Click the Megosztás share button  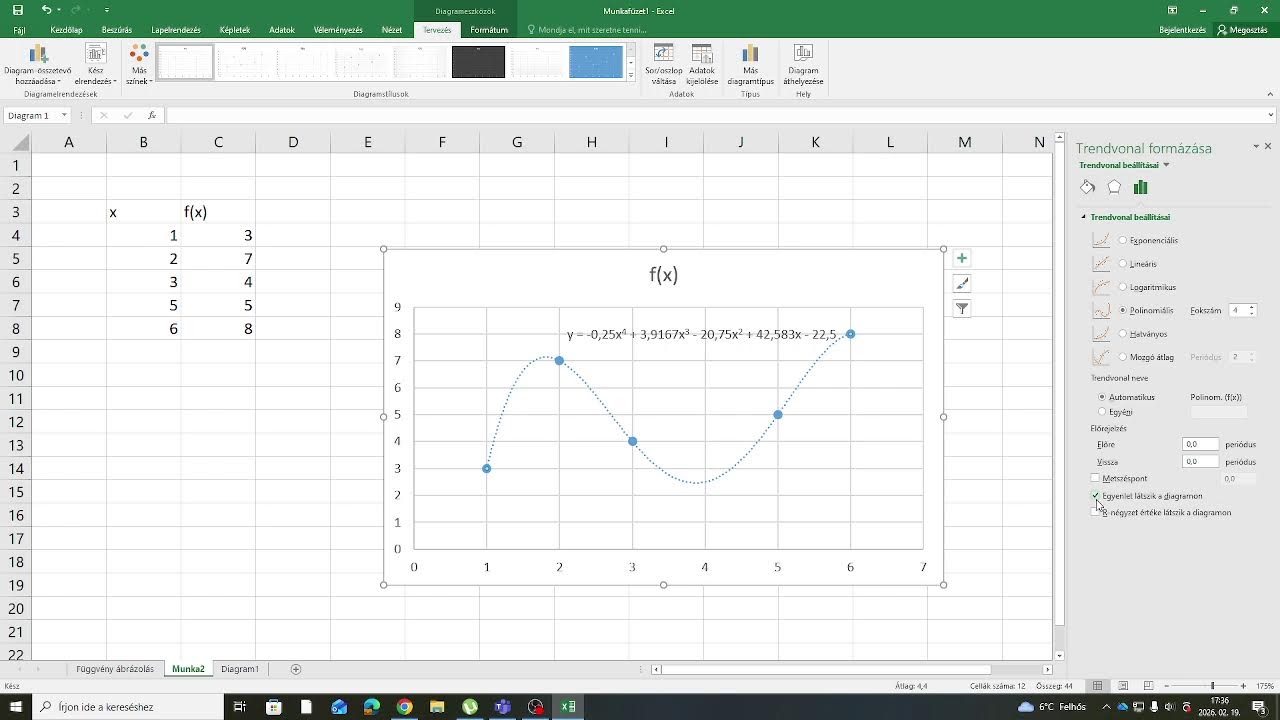(x=1243, y=30)
